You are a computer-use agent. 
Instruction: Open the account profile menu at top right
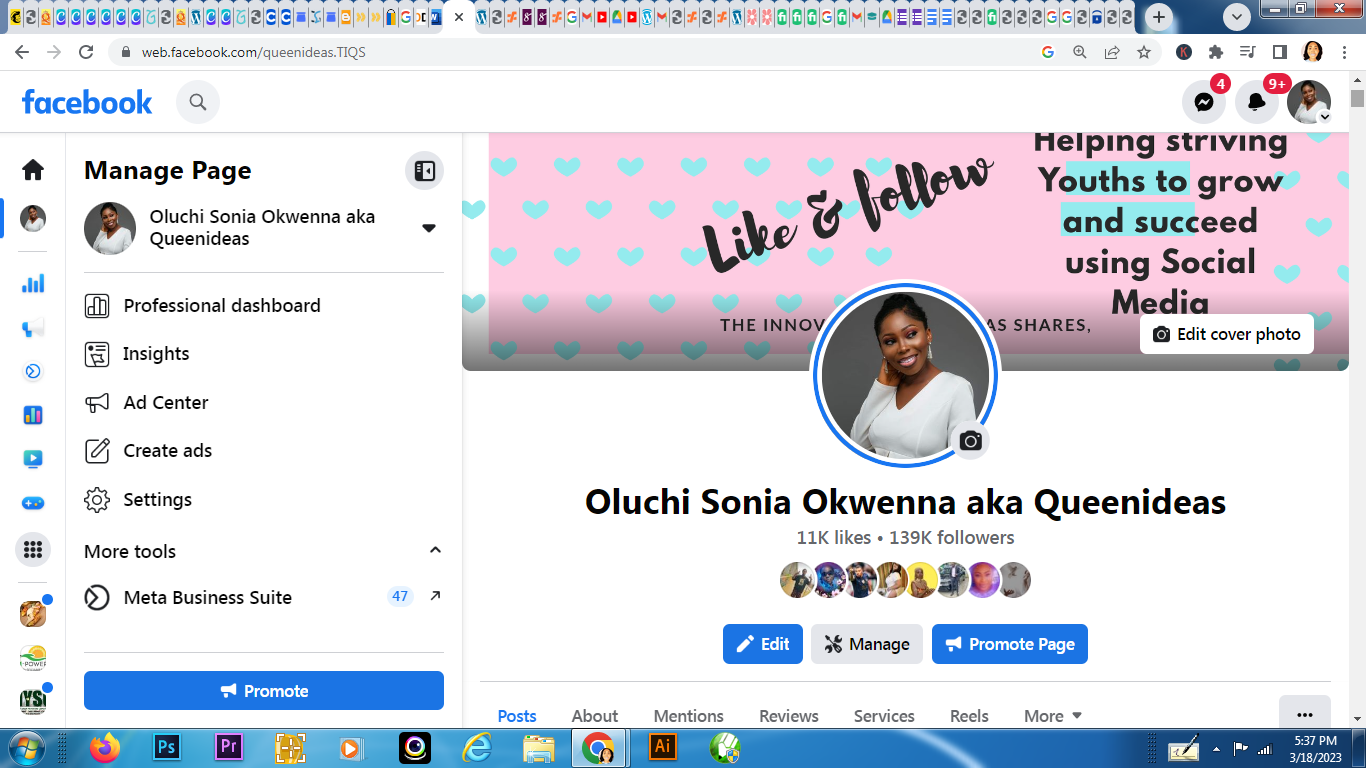click(1309, 102)
